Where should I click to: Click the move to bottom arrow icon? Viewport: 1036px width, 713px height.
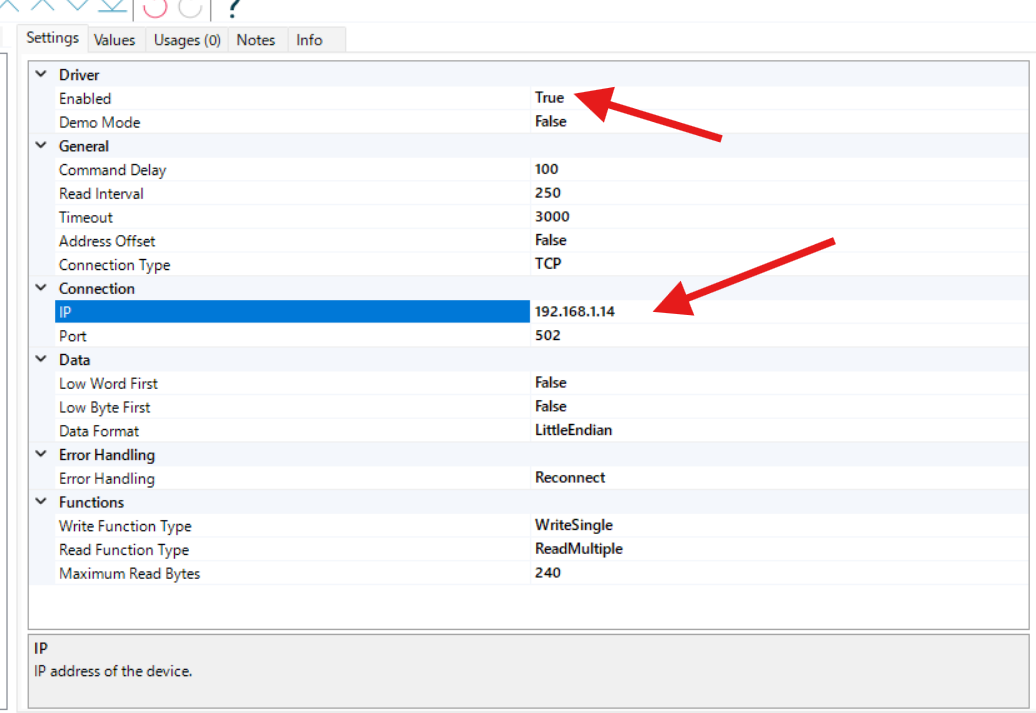(113, 6)
